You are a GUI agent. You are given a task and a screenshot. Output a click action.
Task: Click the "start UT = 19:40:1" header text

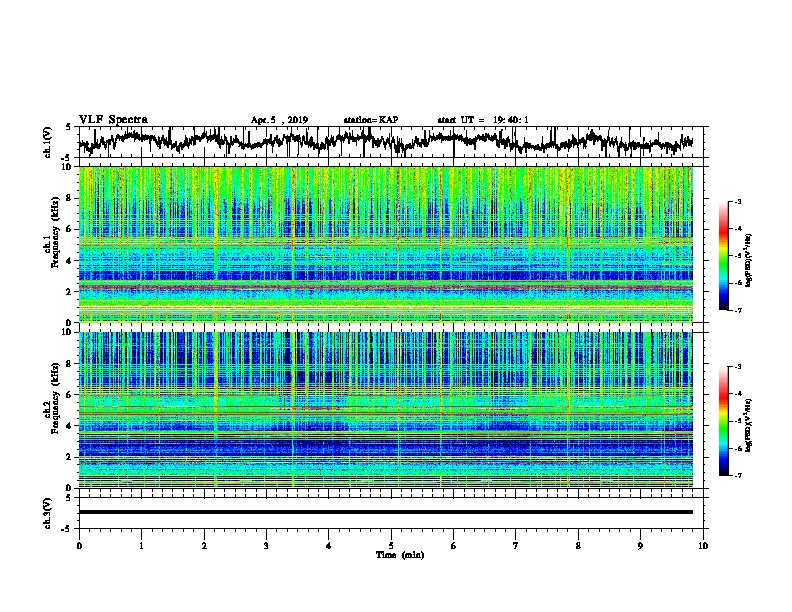click(483, 120)
